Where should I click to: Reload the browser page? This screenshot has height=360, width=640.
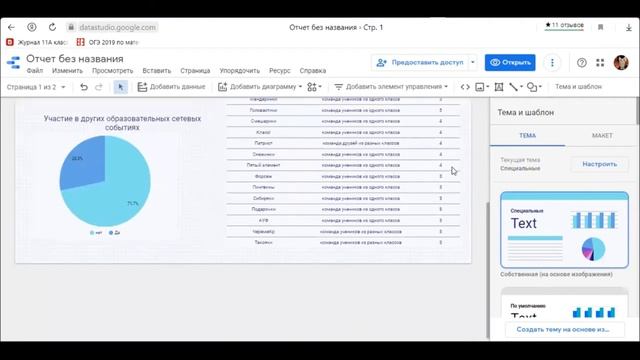52,27
